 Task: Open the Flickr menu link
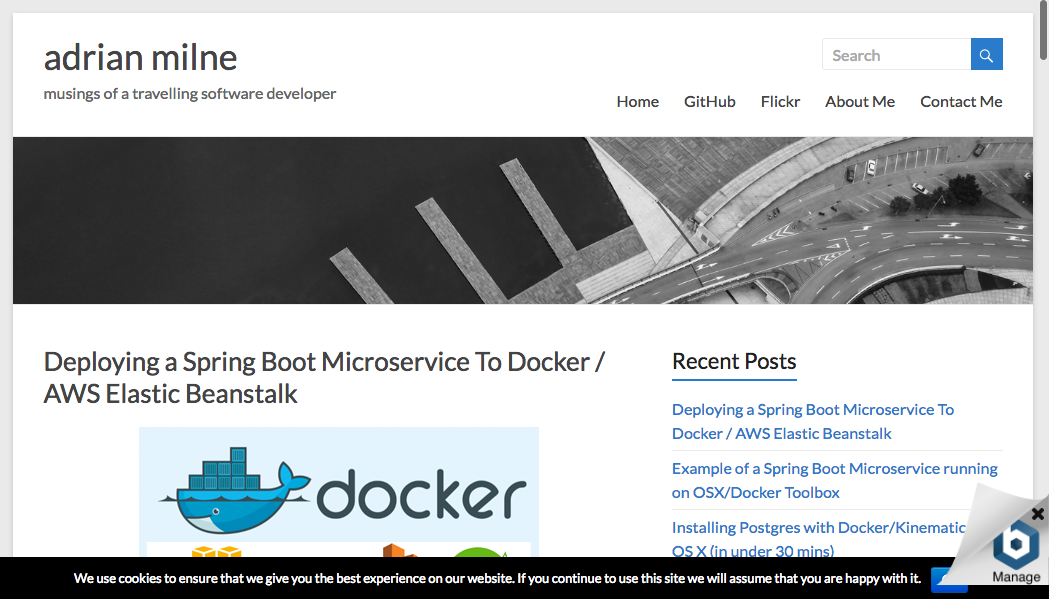pyautogui.click(x=780, y=102)
